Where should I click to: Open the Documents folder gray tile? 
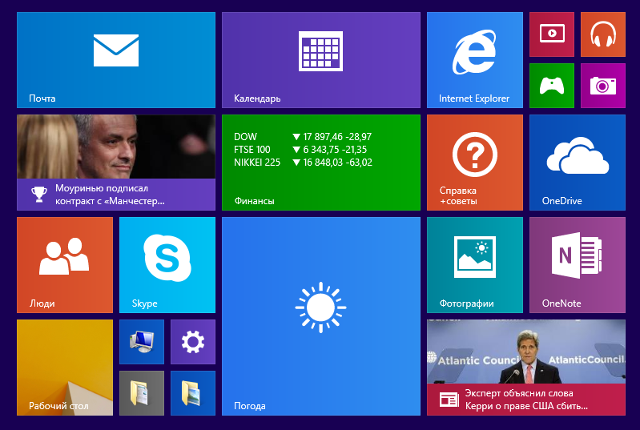point(141,393)
